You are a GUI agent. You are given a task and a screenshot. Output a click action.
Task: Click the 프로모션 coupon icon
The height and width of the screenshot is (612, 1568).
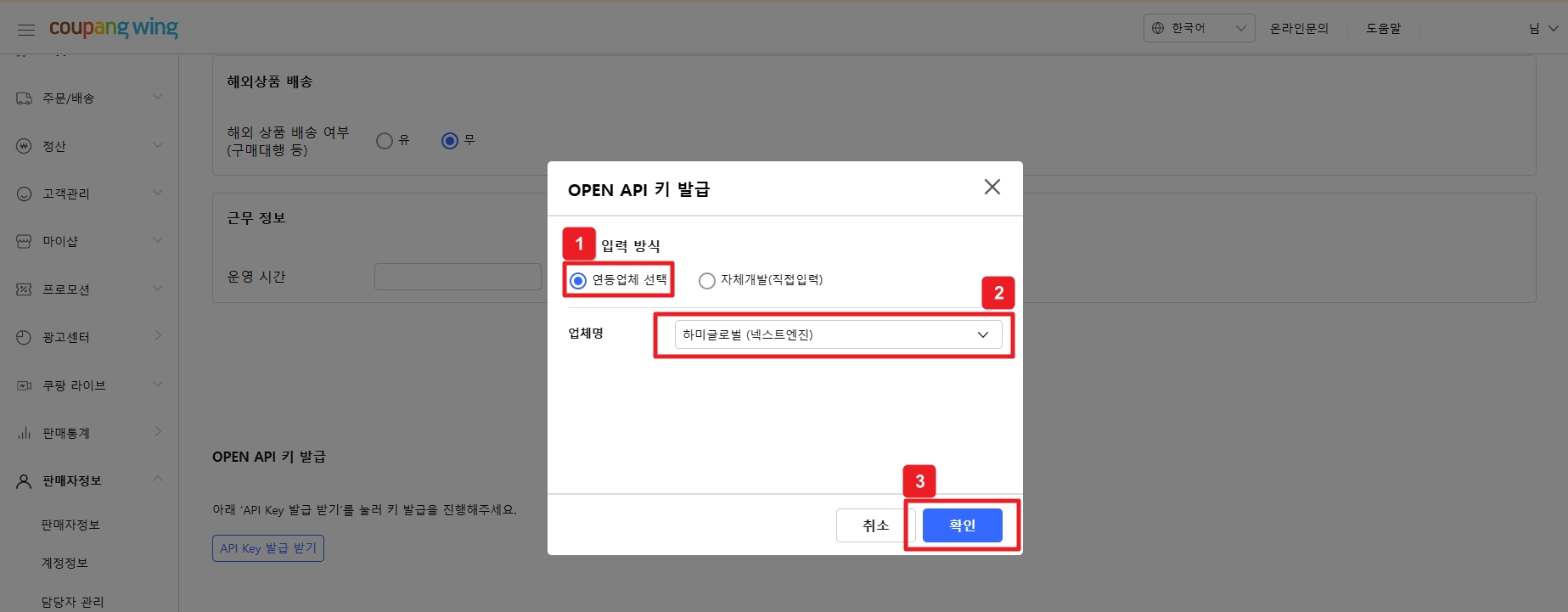click(x=24, y=289)
